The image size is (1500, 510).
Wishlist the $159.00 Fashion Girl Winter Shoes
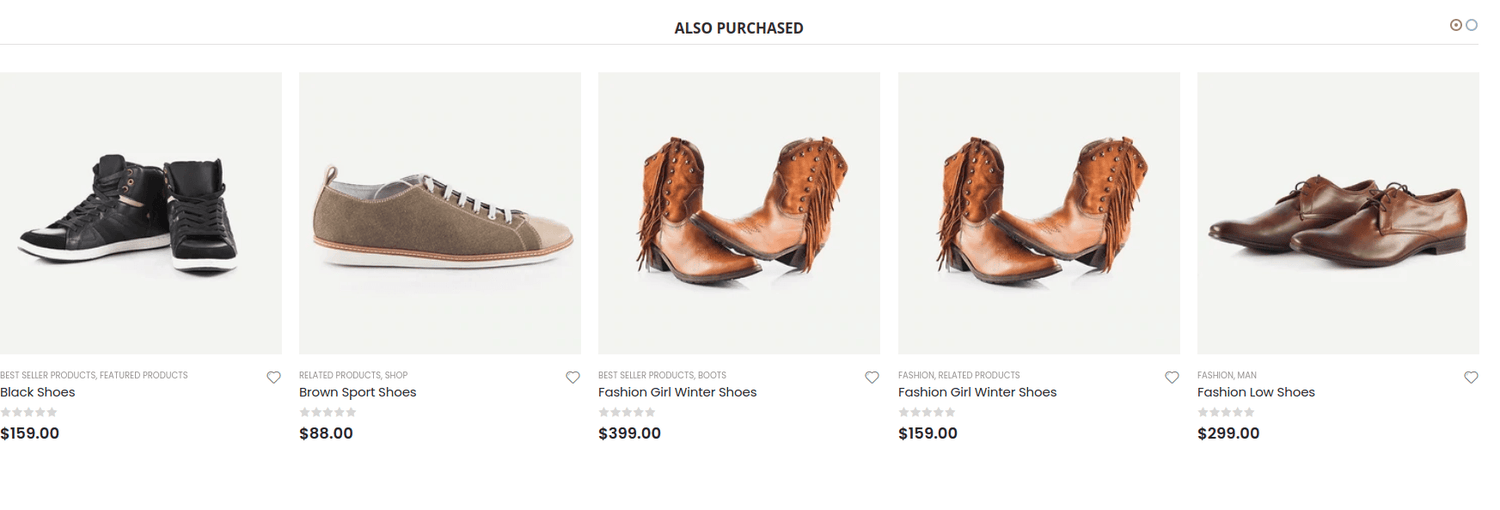1172,377
